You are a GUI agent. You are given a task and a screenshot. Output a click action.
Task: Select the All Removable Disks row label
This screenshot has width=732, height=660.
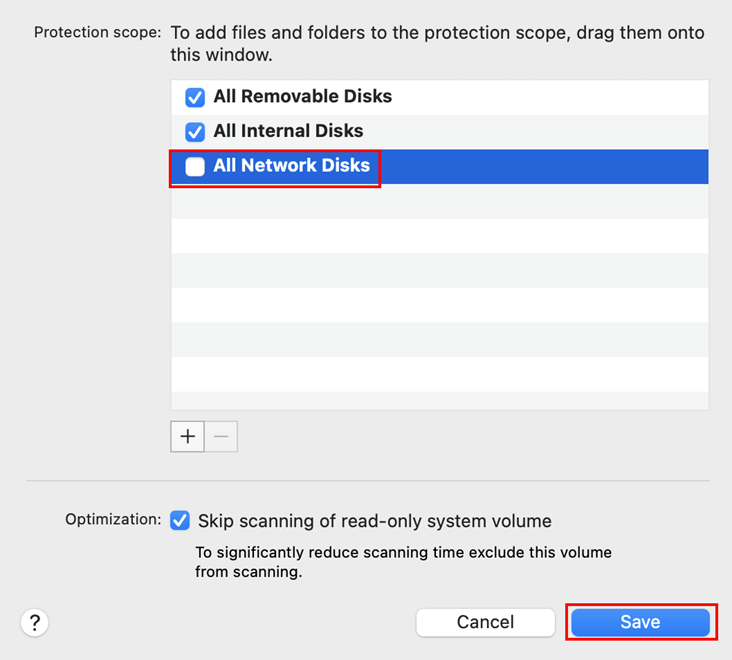302,97
